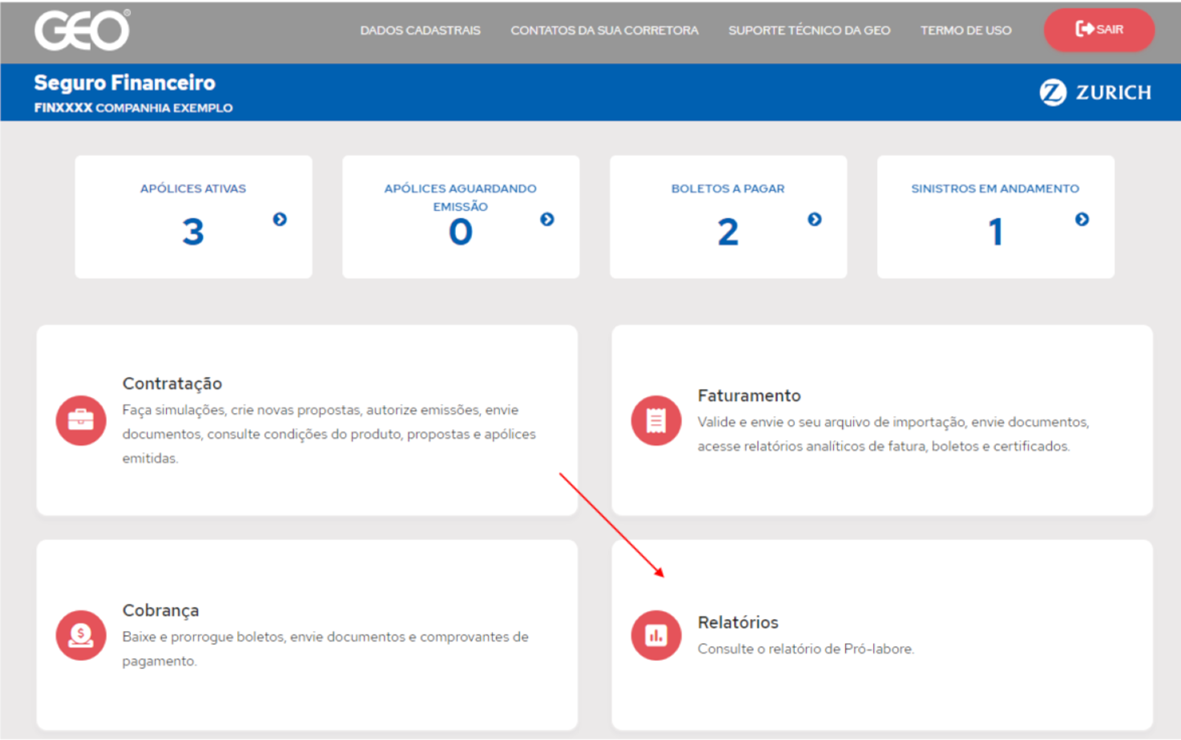Click the number 1 for sinistros
1181x740 pixels.
coord(995,232)
